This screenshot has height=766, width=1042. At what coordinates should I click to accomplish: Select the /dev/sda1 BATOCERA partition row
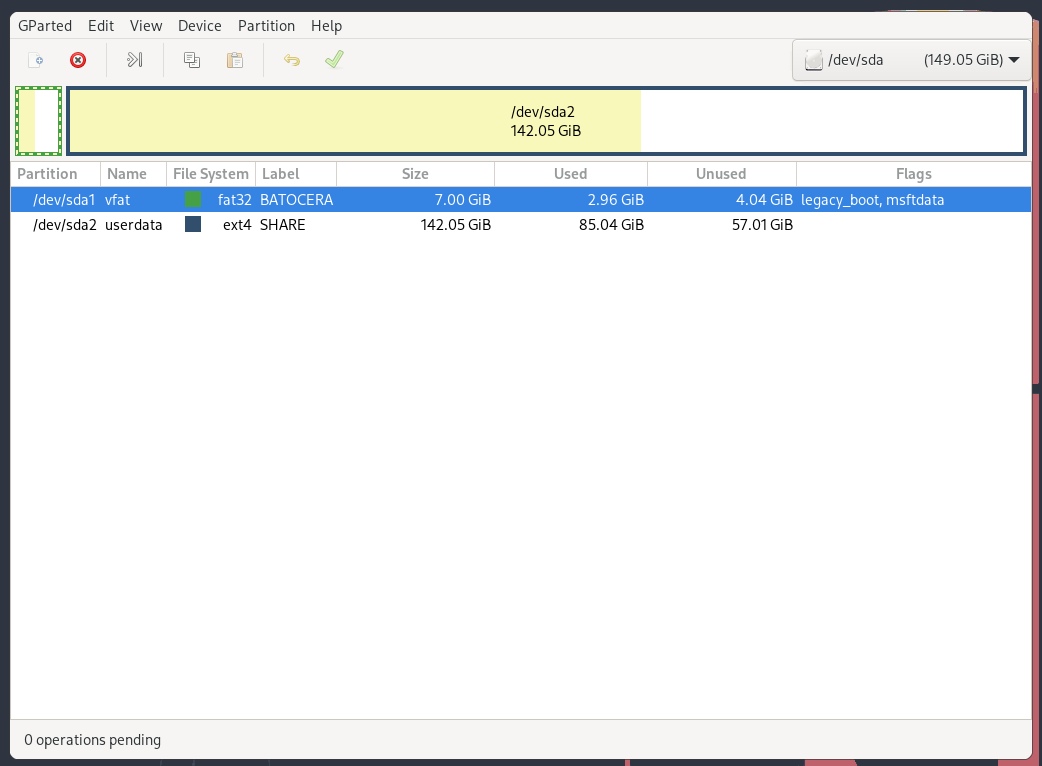click(x=400, y=200)
